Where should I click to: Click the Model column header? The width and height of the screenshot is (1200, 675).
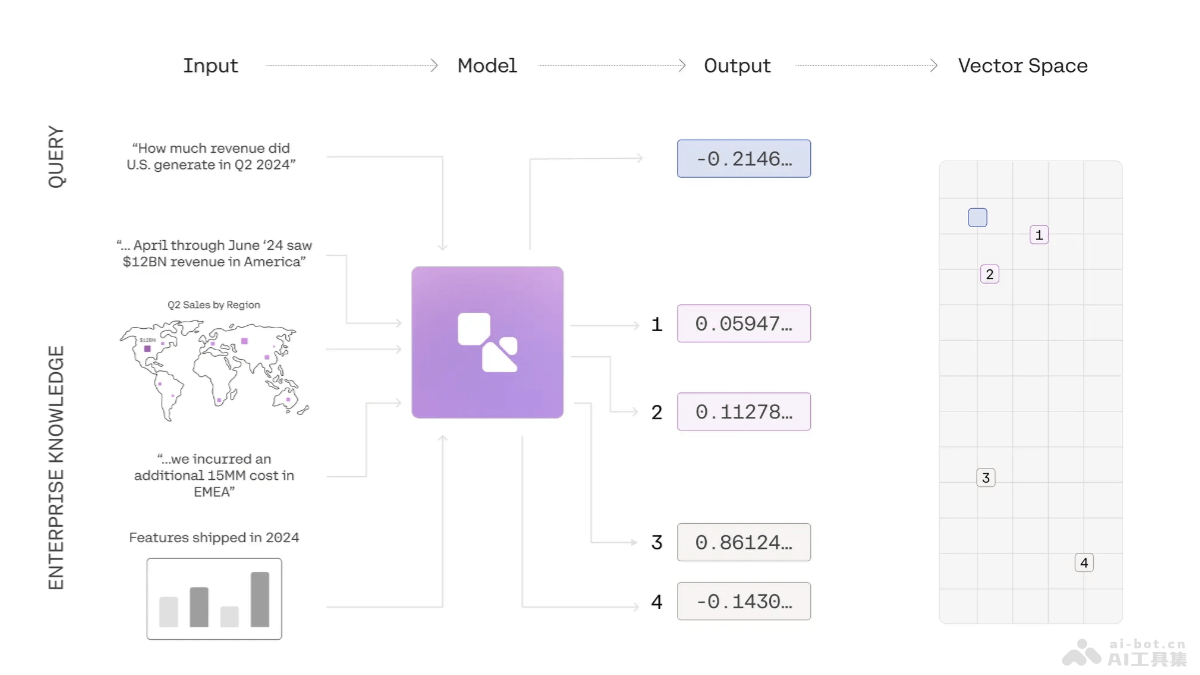coord(487,66)
